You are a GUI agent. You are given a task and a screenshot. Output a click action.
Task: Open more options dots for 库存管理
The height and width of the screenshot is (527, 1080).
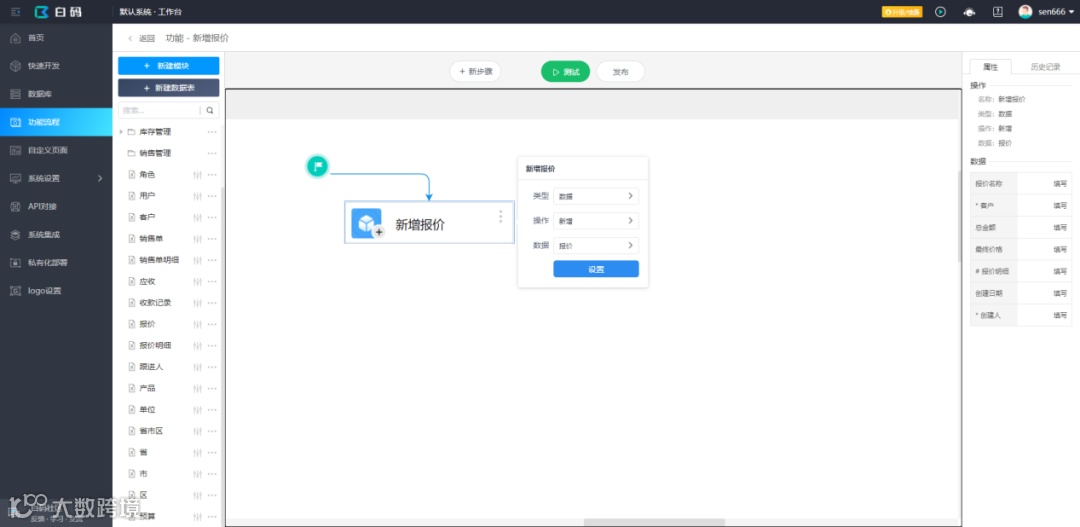tap(212, 132)
